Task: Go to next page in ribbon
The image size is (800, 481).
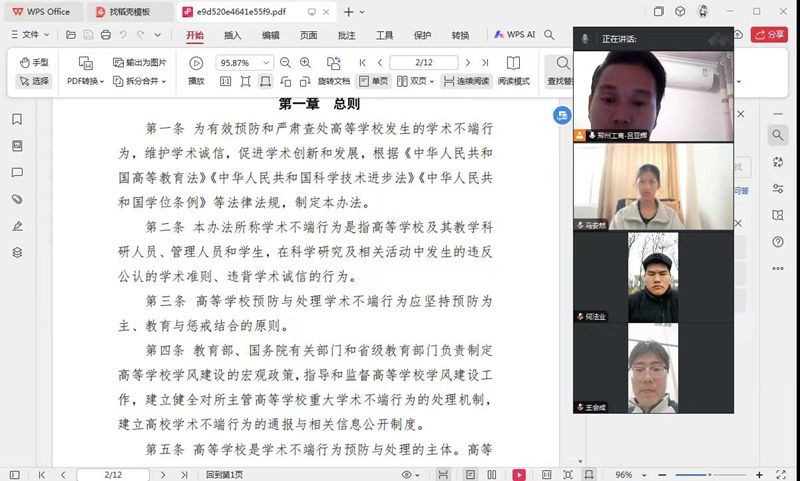Action: coord(467,63)
